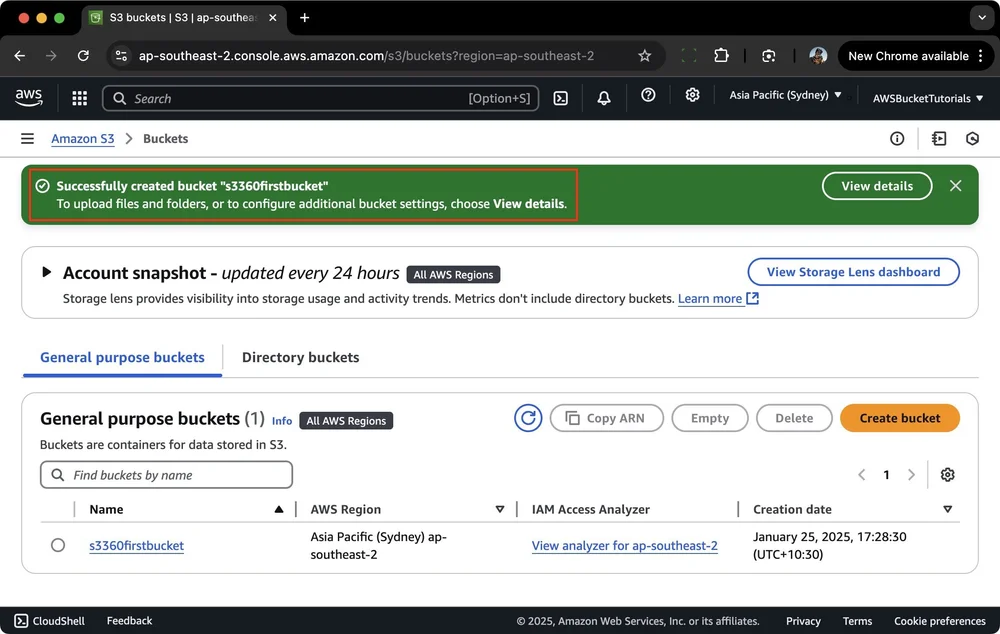This screenshot has width=1000, height=634.
Task: Open the AWS console settings gear
Action: point(692,96)
